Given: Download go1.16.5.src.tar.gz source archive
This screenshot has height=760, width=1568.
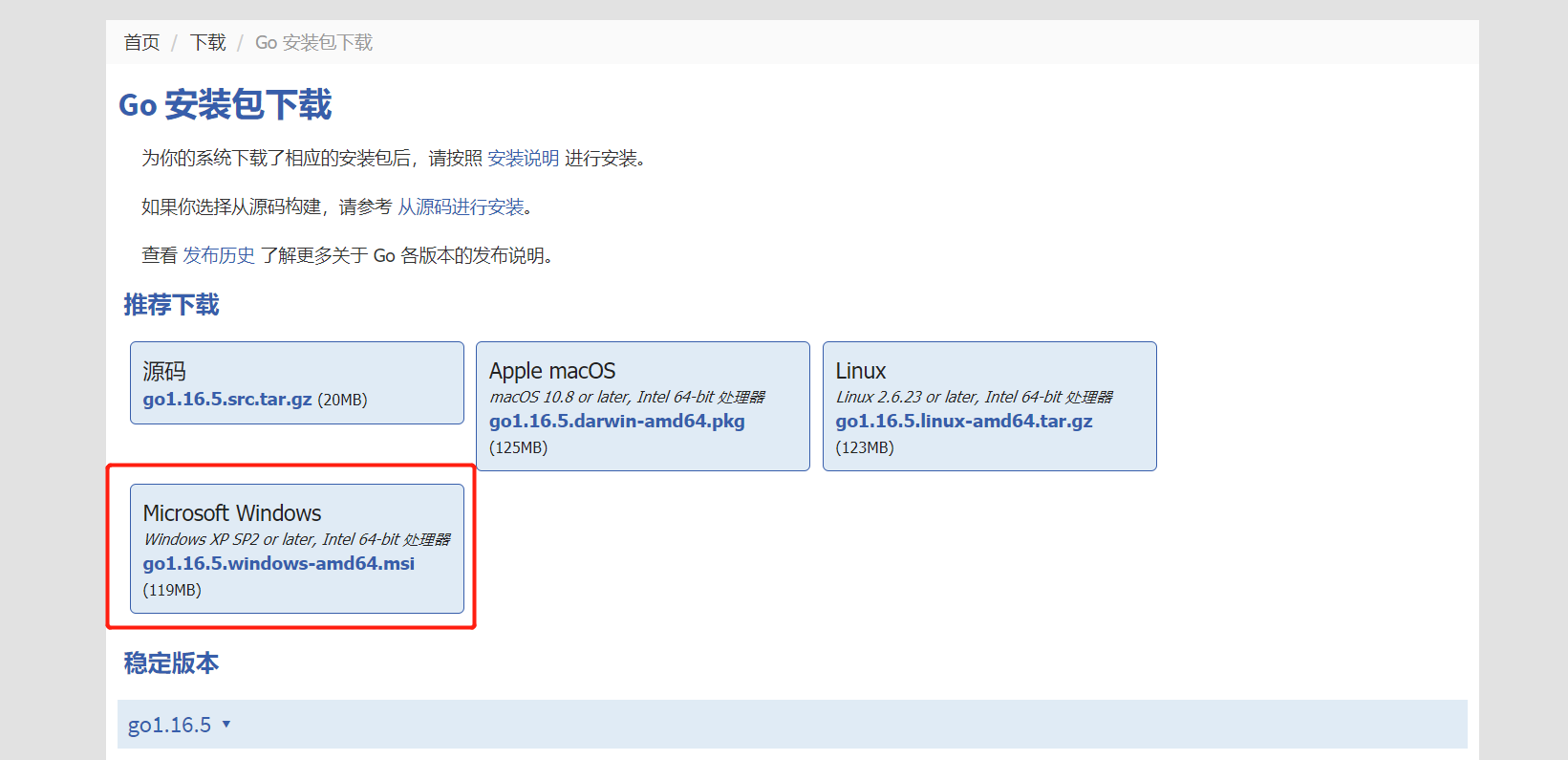Looking at the screenshot, I should point(227,400).
